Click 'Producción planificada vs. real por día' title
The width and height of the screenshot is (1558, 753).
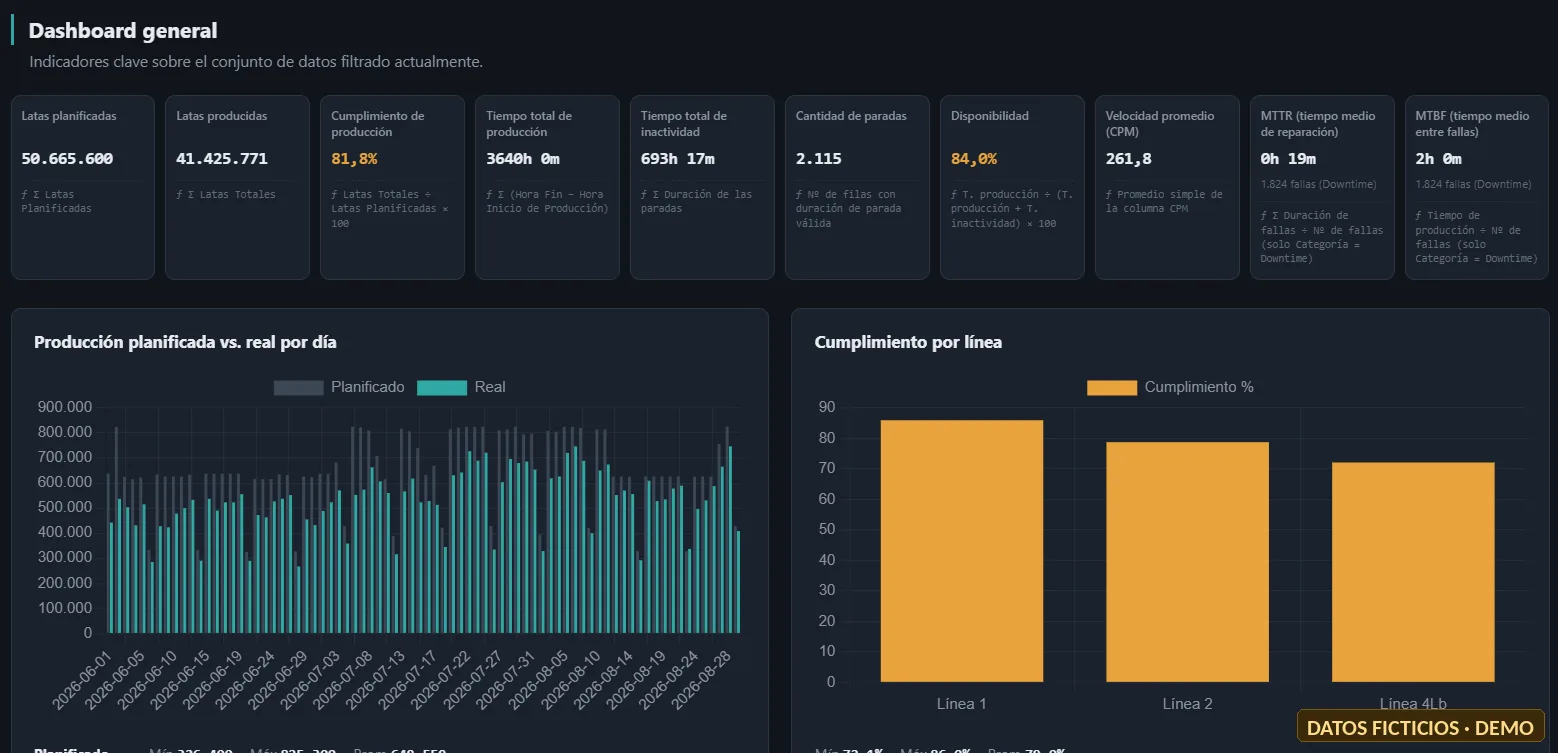coord(185,342)
